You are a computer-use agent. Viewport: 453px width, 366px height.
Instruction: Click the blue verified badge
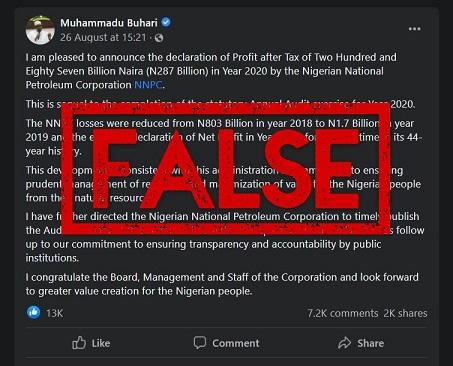166,22
